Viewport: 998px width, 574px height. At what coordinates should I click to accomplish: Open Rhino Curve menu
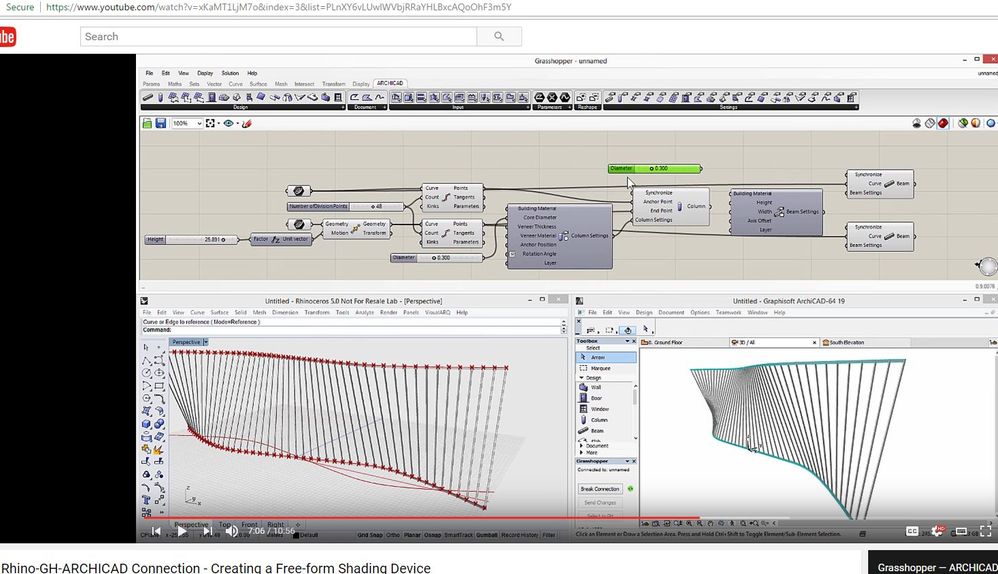point(197,312)
